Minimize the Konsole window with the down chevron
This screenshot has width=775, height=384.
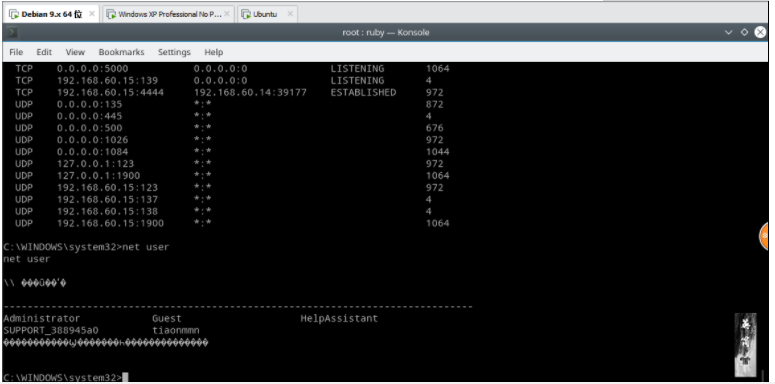point(729,33)
